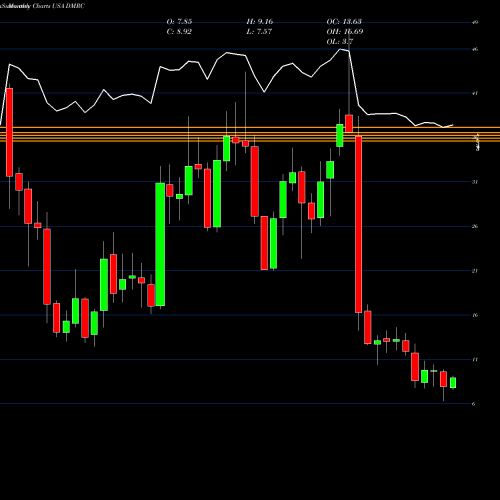500x500 pixels.
Task: Click the "OH: 16.69" value
Action: tap(345, 32)
